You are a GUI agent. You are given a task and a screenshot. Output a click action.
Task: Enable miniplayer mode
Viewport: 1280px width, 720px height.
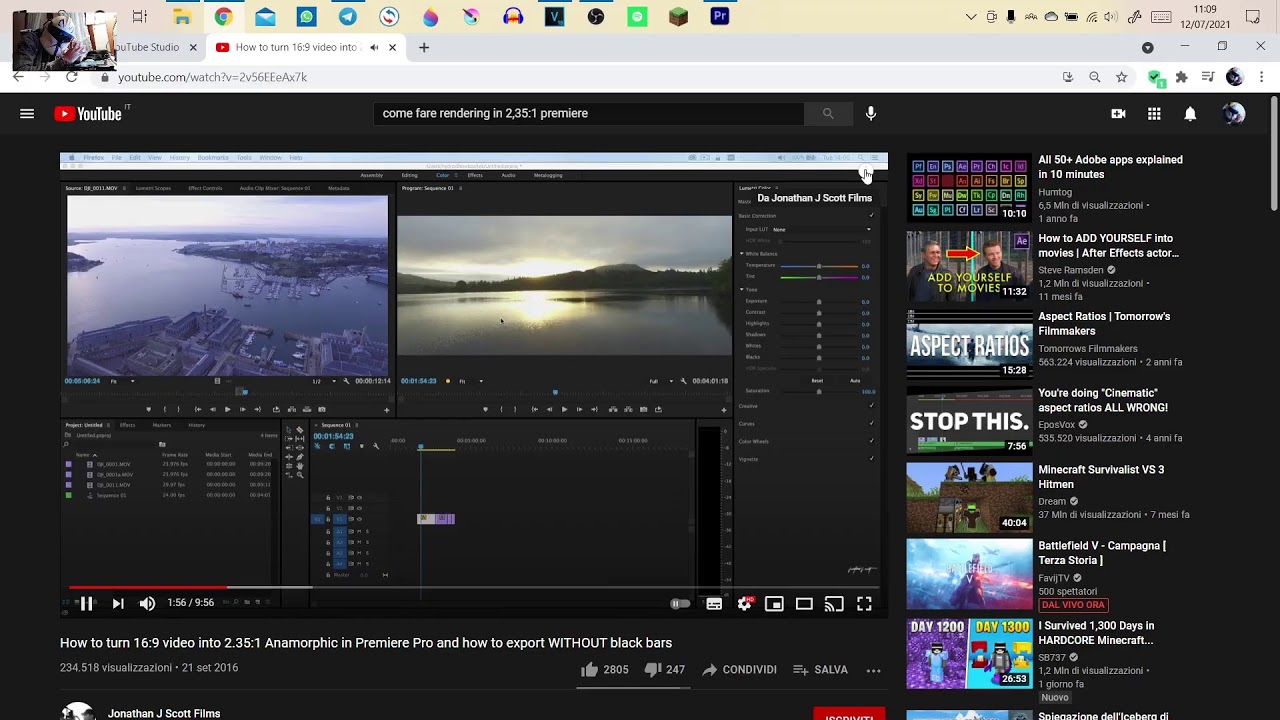(x=774, y=604)
